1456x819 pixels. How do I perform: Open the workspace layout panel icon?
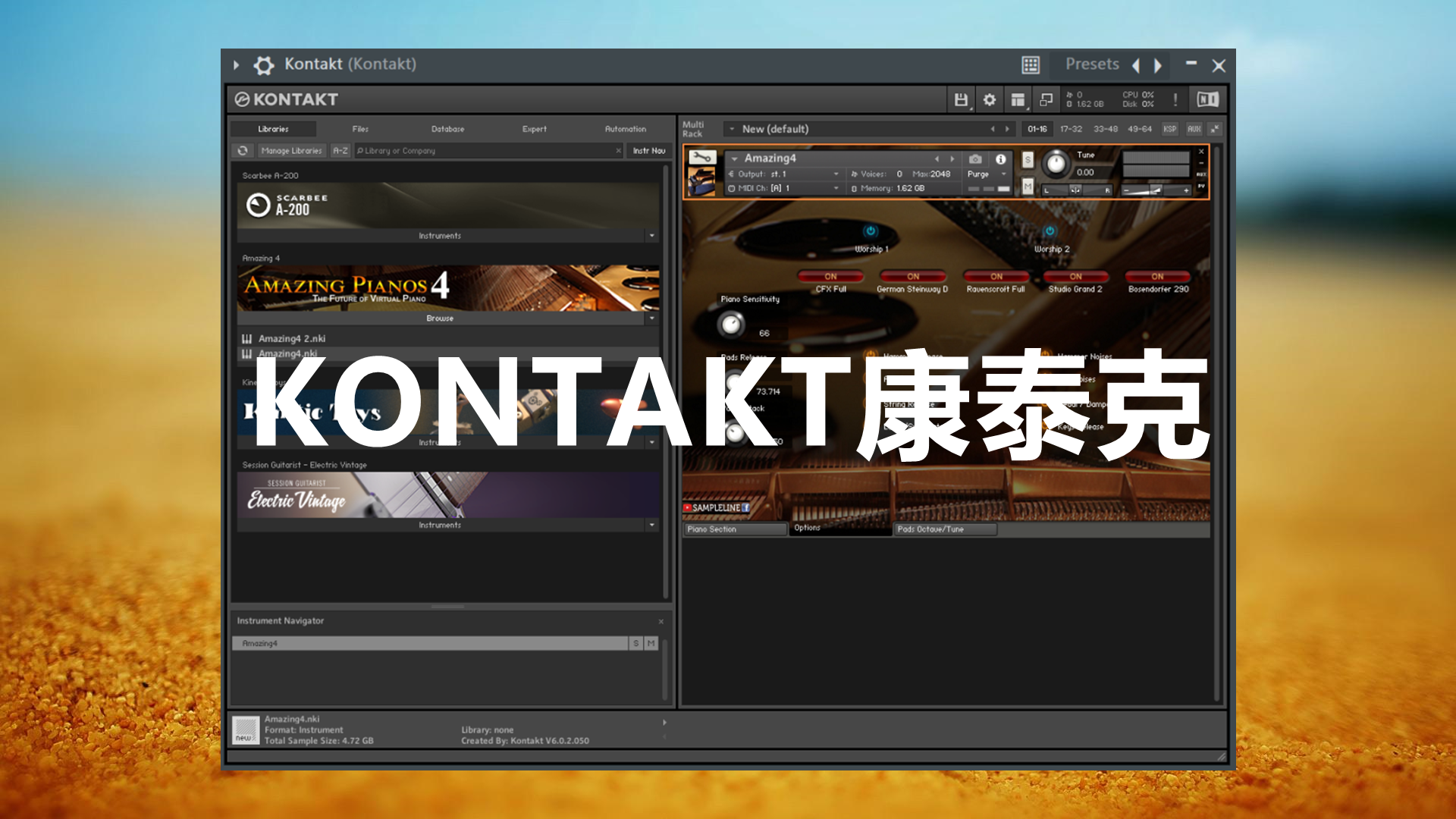click(1018, 99)
